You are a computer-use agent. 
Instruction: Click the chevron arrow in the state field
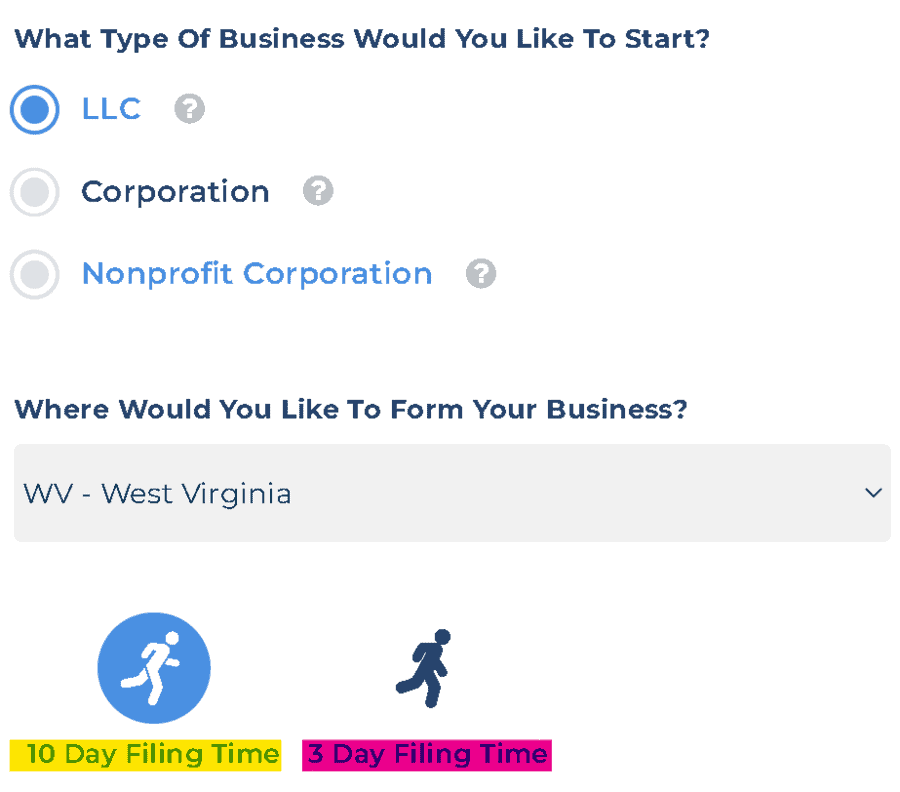click(x=873, y=492)
